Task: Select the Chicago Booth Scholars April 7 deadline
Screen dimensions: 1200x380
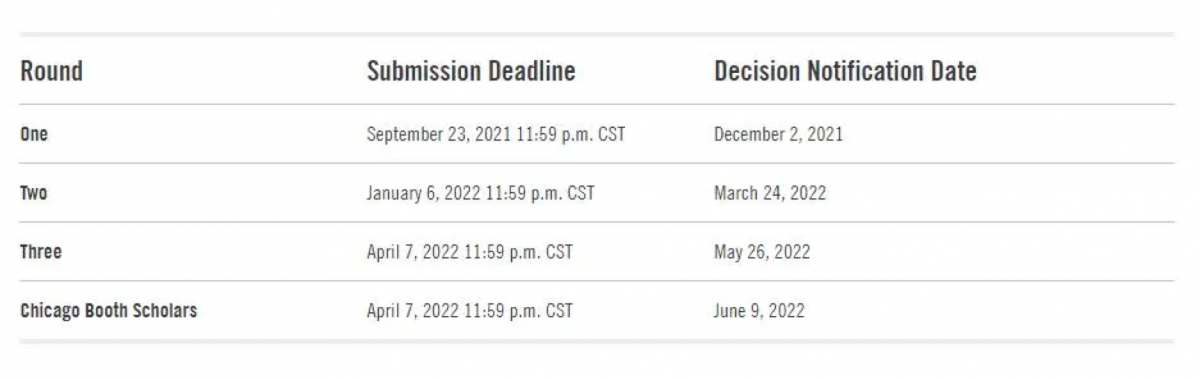Action: (x=470, y=311)
